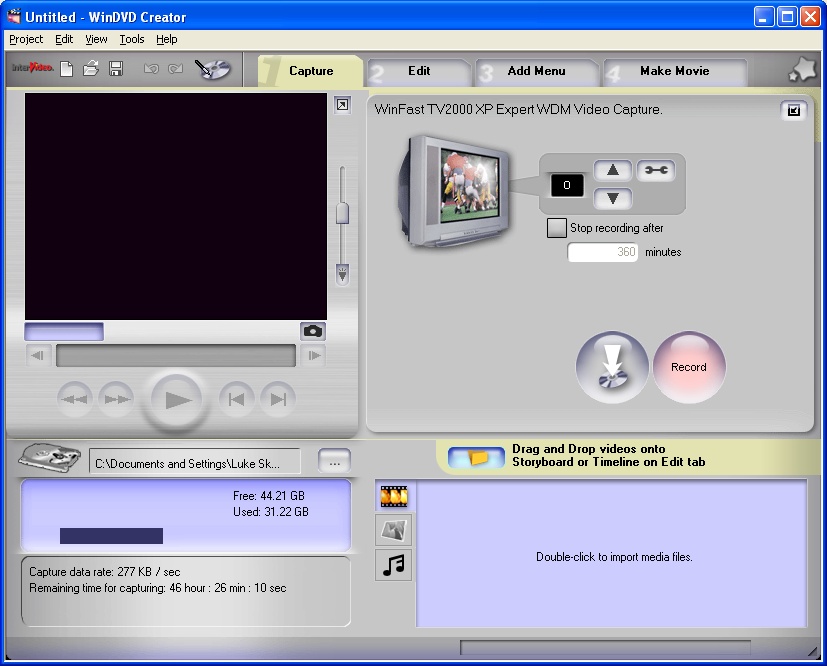
Task: Save the project with the floppy disk icon
Action: point(116,69)
